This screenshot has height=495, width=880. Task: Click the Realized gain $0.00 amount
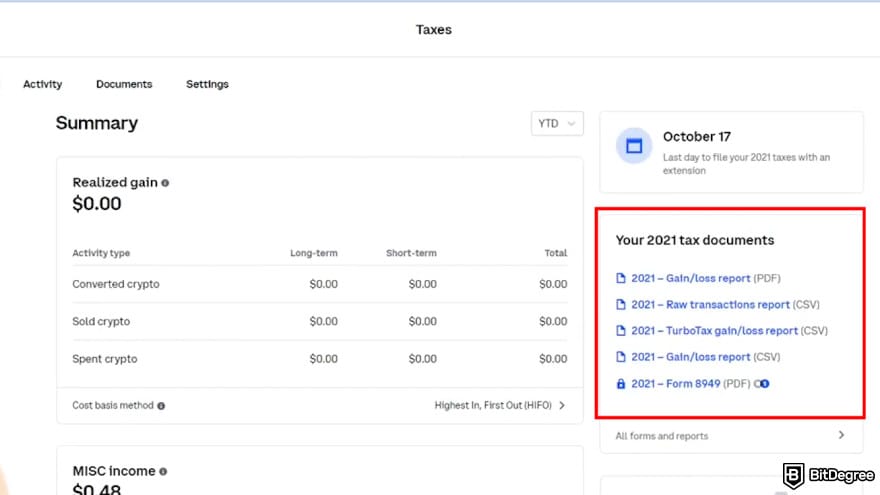tap(97, 204)
